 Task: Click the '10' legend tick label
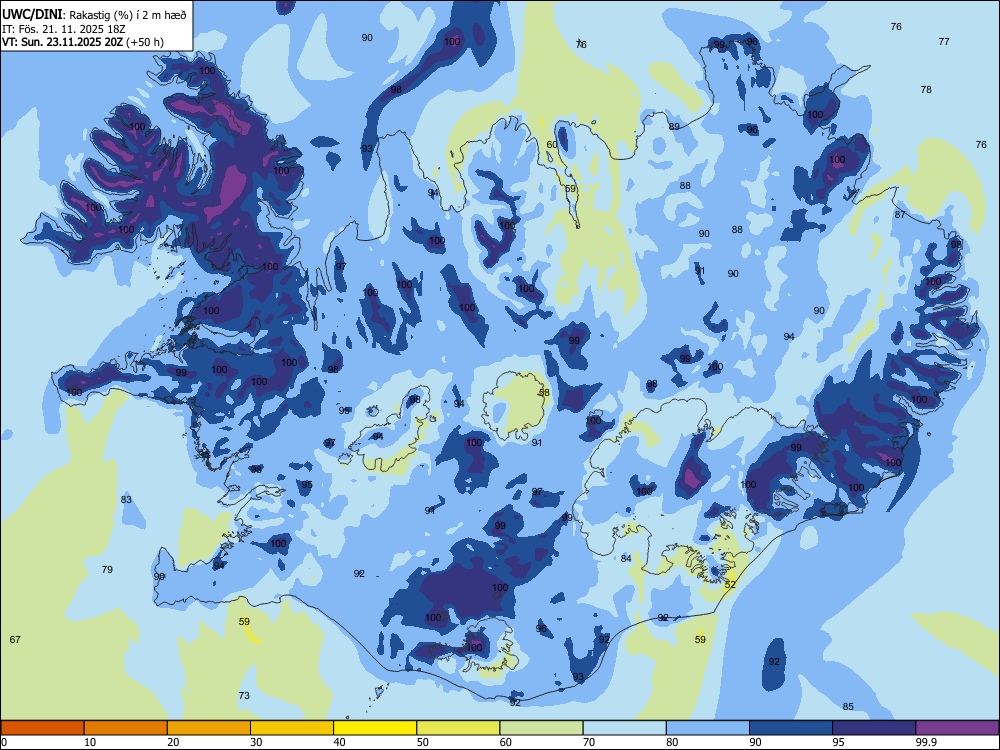90,742
